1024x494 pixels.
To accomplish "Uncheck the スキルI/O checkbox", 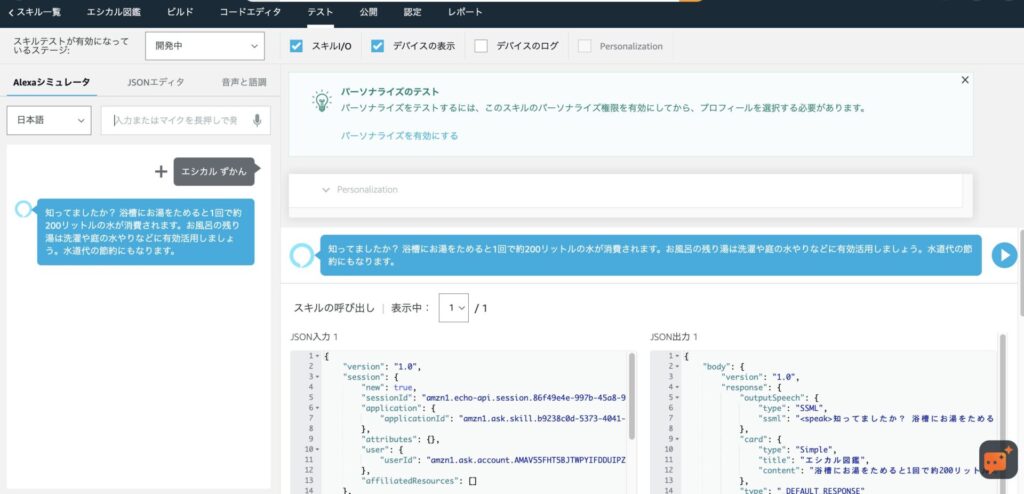I will tap(296, 46).
